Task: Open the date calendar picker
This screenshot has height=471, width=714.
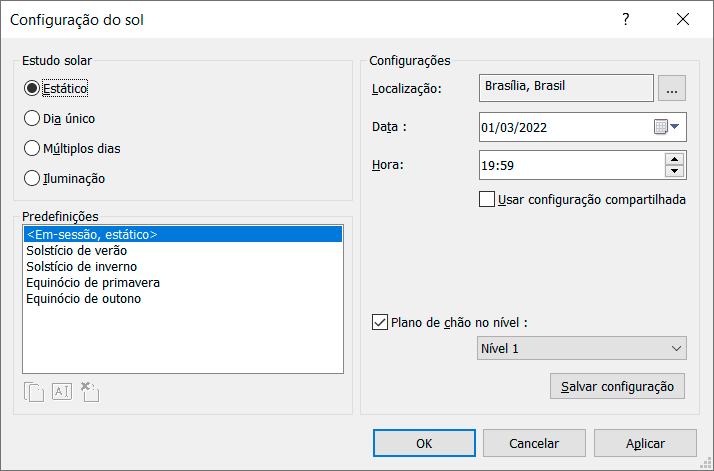Action: [x=666, y=127]
